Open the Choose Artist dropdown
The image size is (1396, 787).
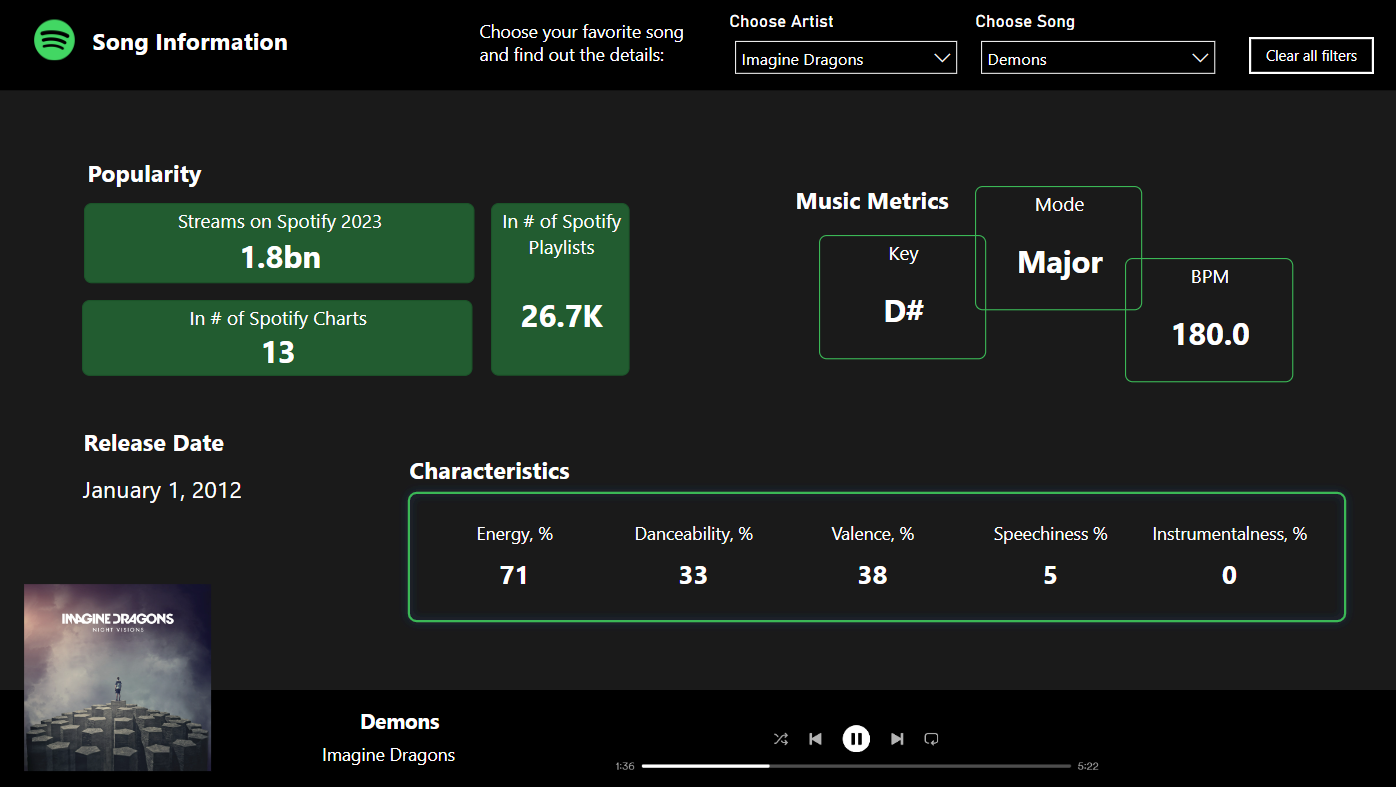pos(846,58)
